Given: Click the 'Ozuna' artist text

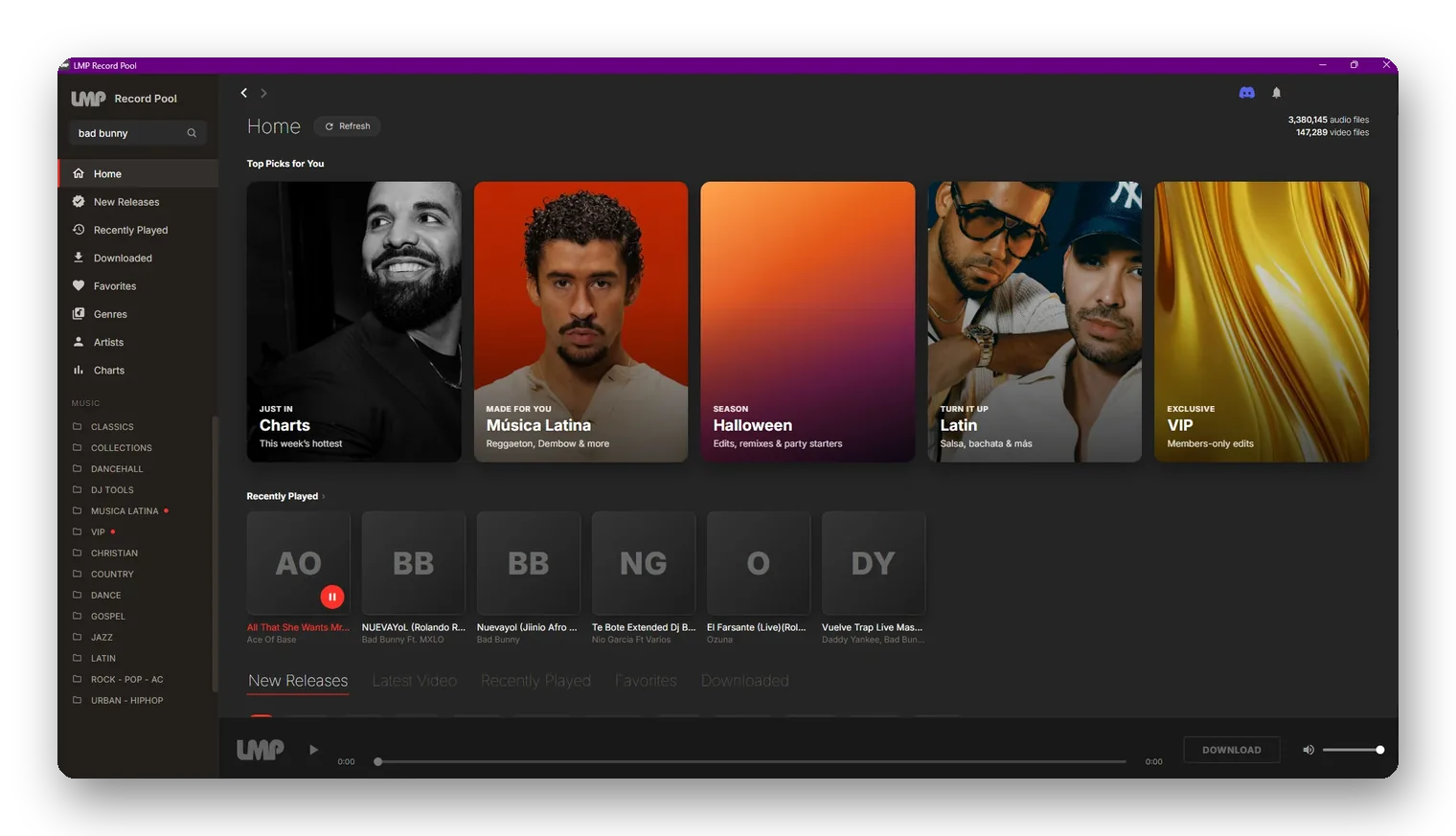Looking at the screenshot, I should click(719, 640).
